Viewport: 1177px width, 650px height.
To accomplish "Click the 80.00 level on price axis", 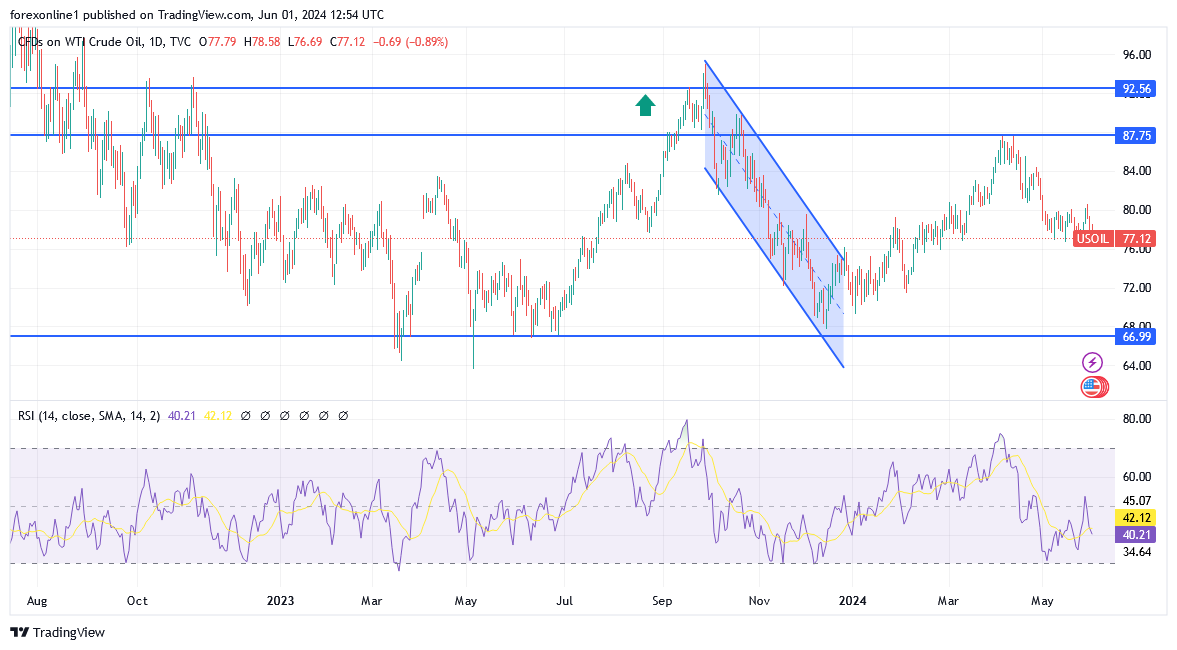I will [x=1137, y=210].
